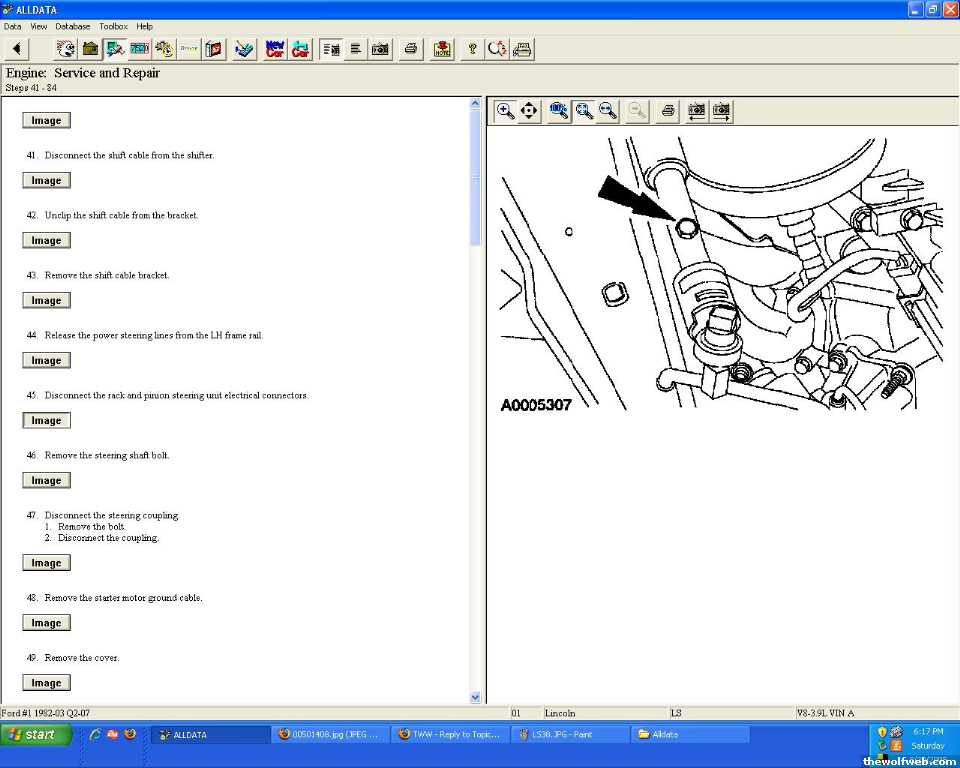The image size is (960, 768).
Task: Click the question mark help icon
Action: tap(472, 48)
